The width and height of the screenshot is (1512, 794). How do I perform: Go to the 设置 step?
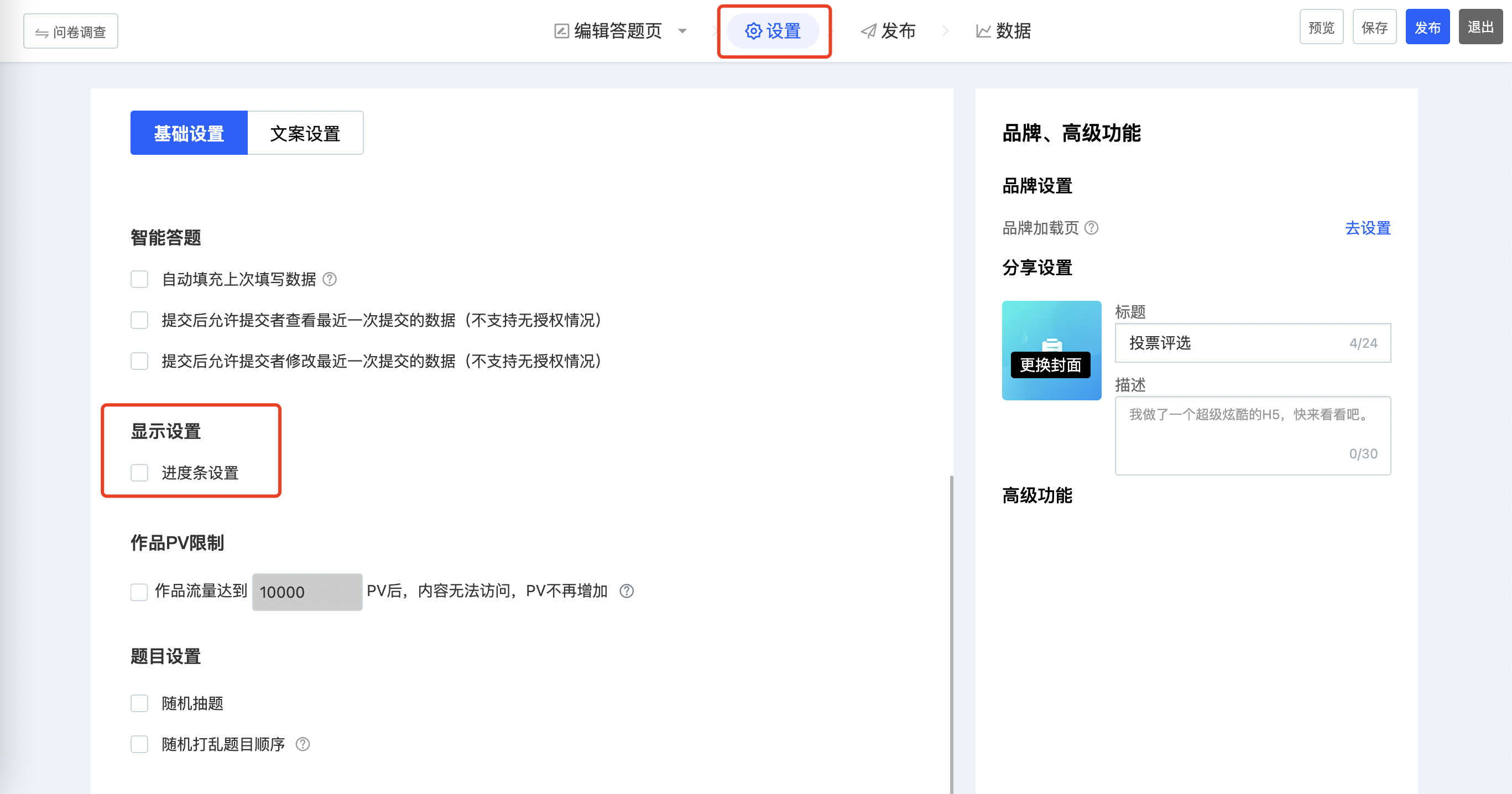[x=773, y=31]
